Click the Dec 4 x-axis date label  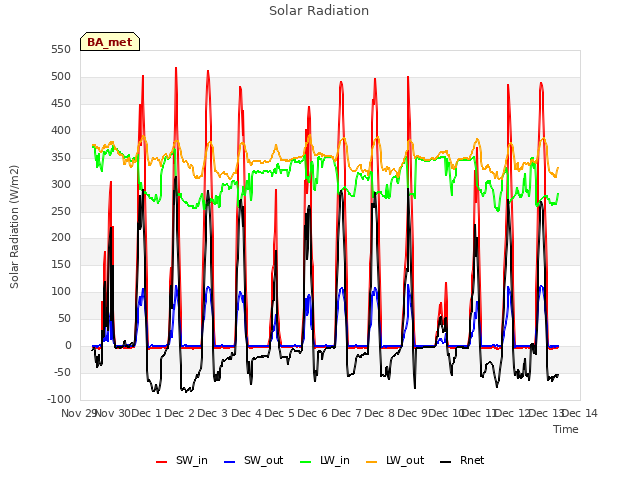[x=246, y=413]
